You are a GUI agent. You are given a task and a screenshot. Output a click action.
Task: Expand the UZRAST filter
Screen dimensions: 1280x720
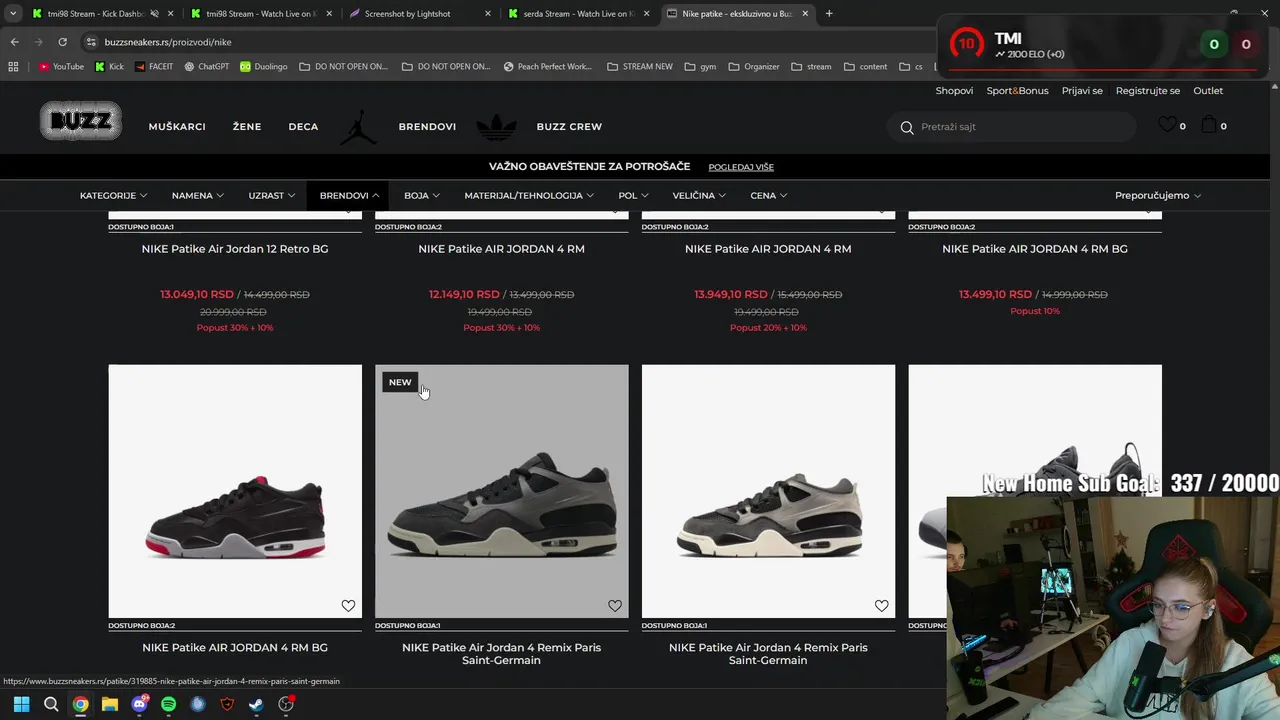tap(271, 195)
